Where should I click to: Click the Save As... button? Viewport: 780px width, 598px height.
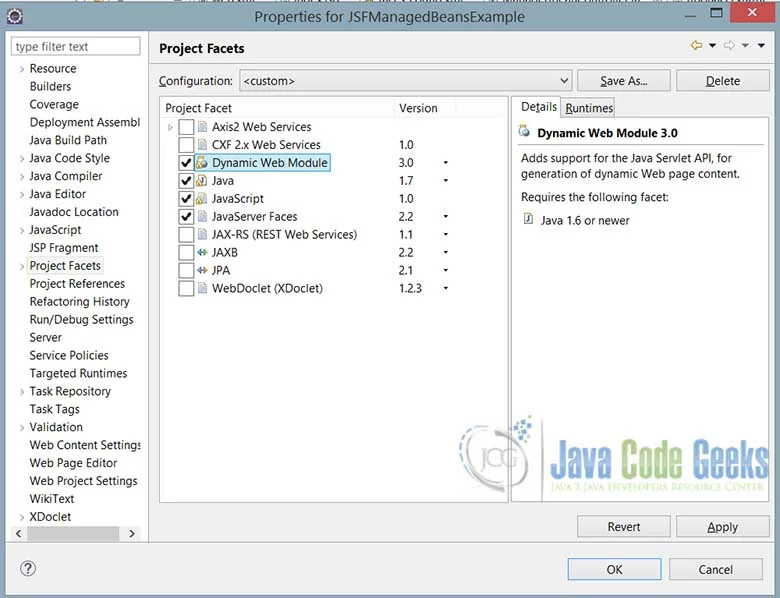(624, 81)
